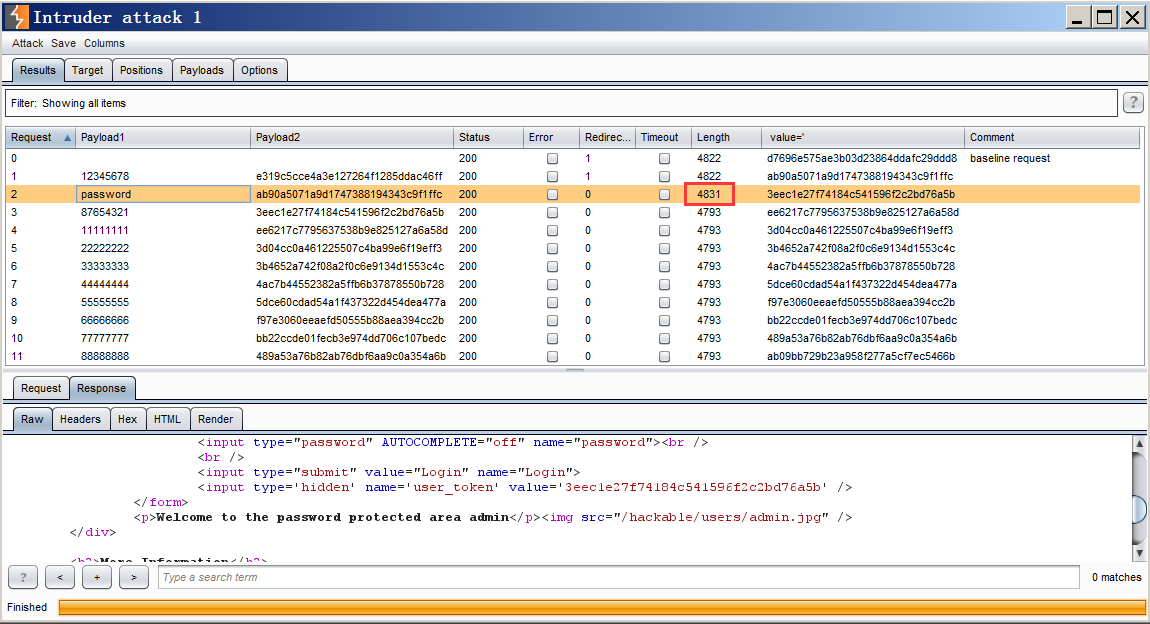Select the Hex view tab
1150x624 pixels.
128,419
